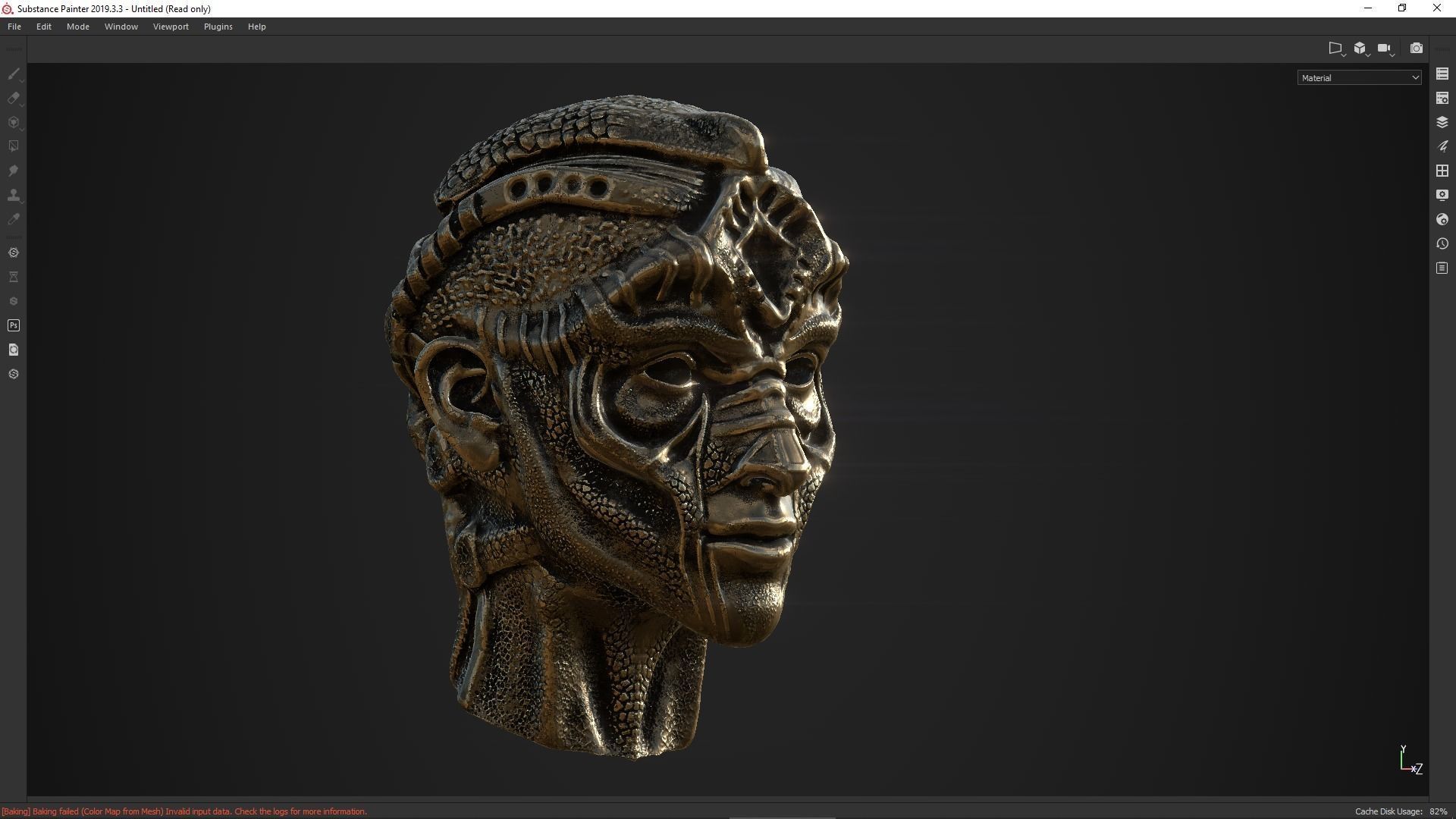1456x819 pixels.
Task: Open the Mode menu
Action: point(78,27)
